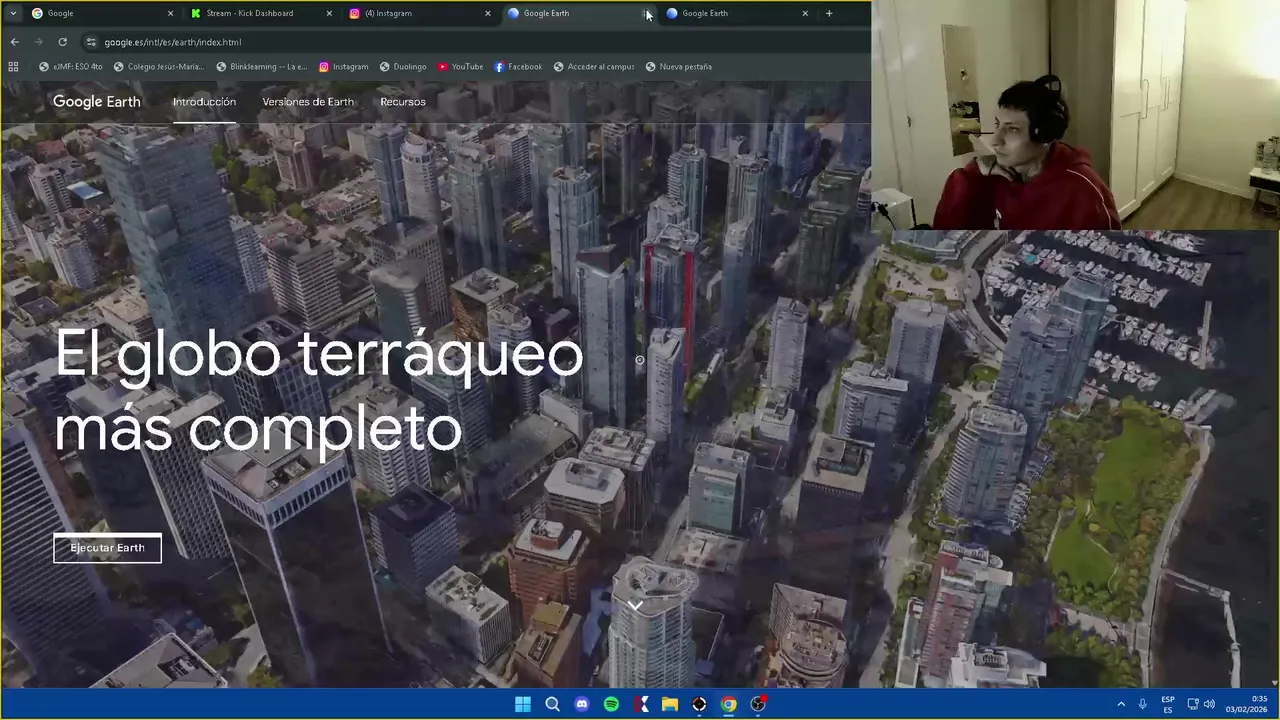This screenshot has height=720, width=1280.
Task: Reload the current page
Action: (x=62, y=42)
